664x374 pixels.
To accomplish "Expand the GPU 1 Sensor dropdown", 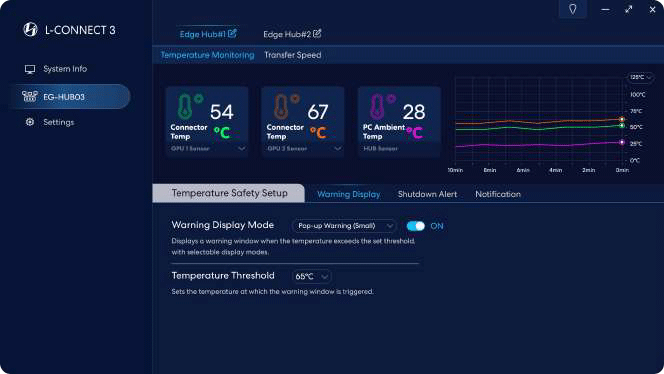I will [241, 149].
